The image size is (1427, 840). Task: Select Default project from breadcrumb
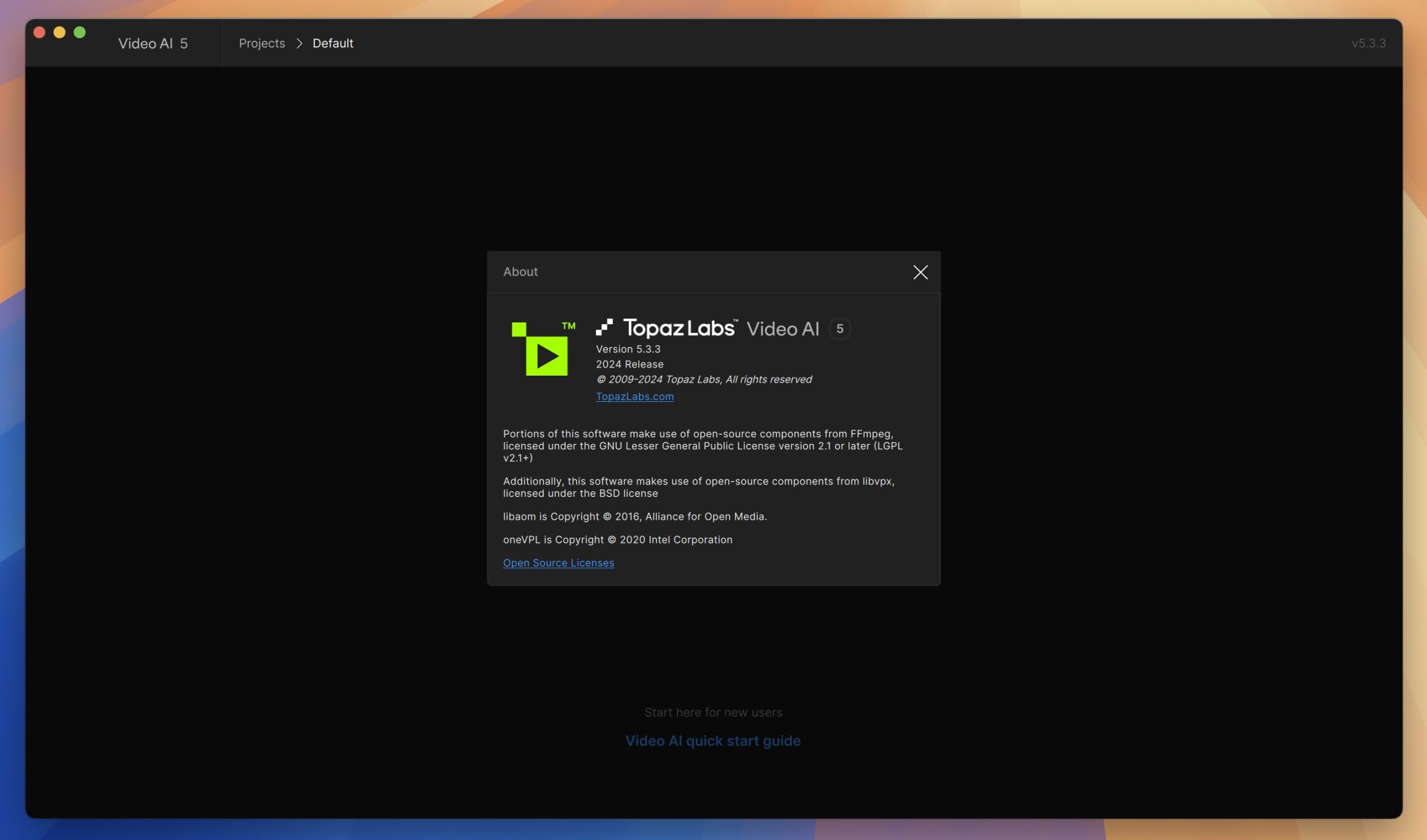[333, 42]
